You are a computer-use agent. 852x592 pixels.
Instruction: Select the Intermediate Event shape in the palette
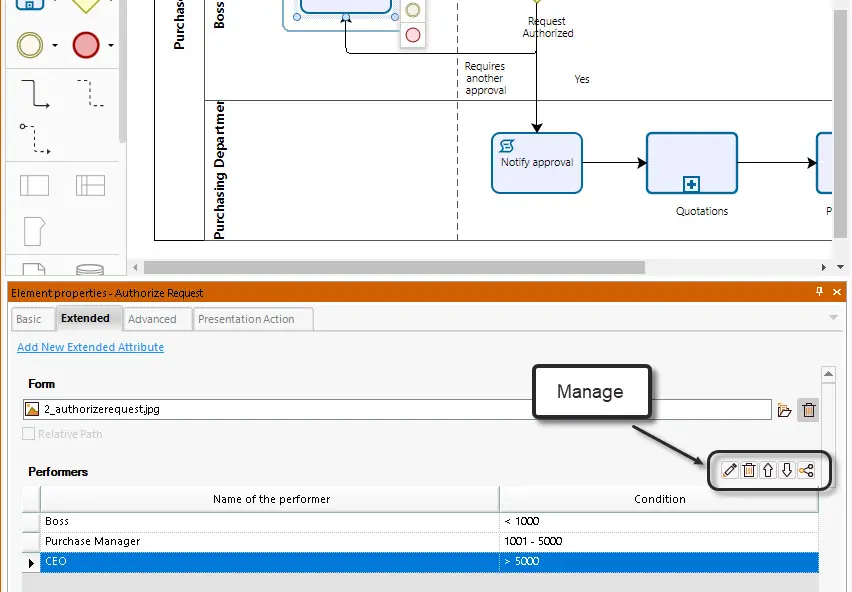pyautogui.click(x=30, y=45)
